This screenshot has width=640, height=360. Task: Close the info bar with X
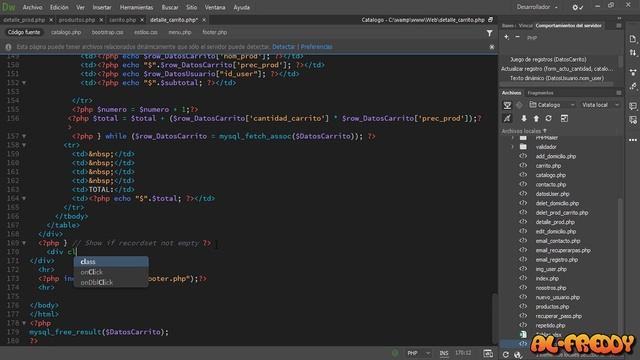pyautogui.click(x=492, y=47)
